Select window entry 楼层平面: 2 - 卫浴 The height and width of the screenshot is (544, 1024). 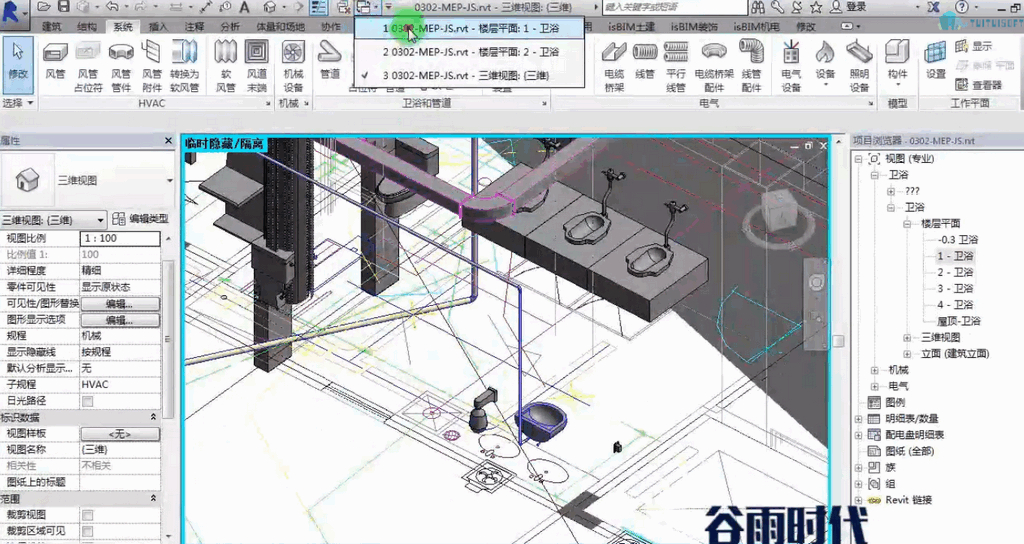point(470,52)
